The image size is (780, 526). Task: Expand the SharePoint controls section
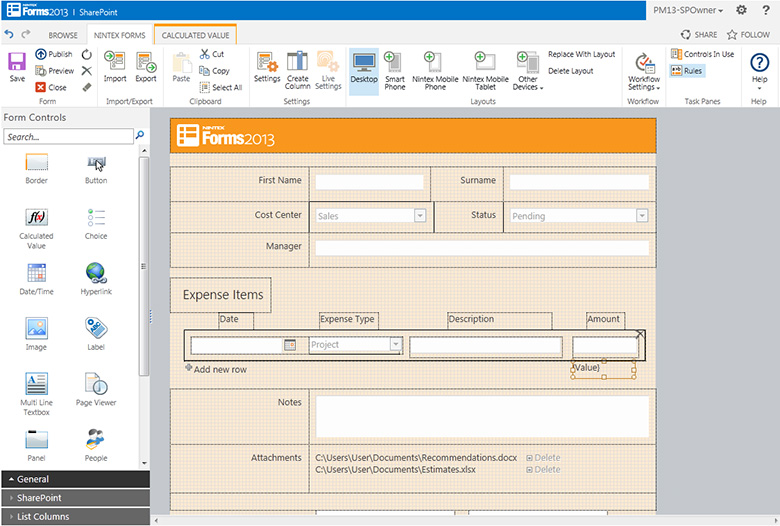pos(75,498)
